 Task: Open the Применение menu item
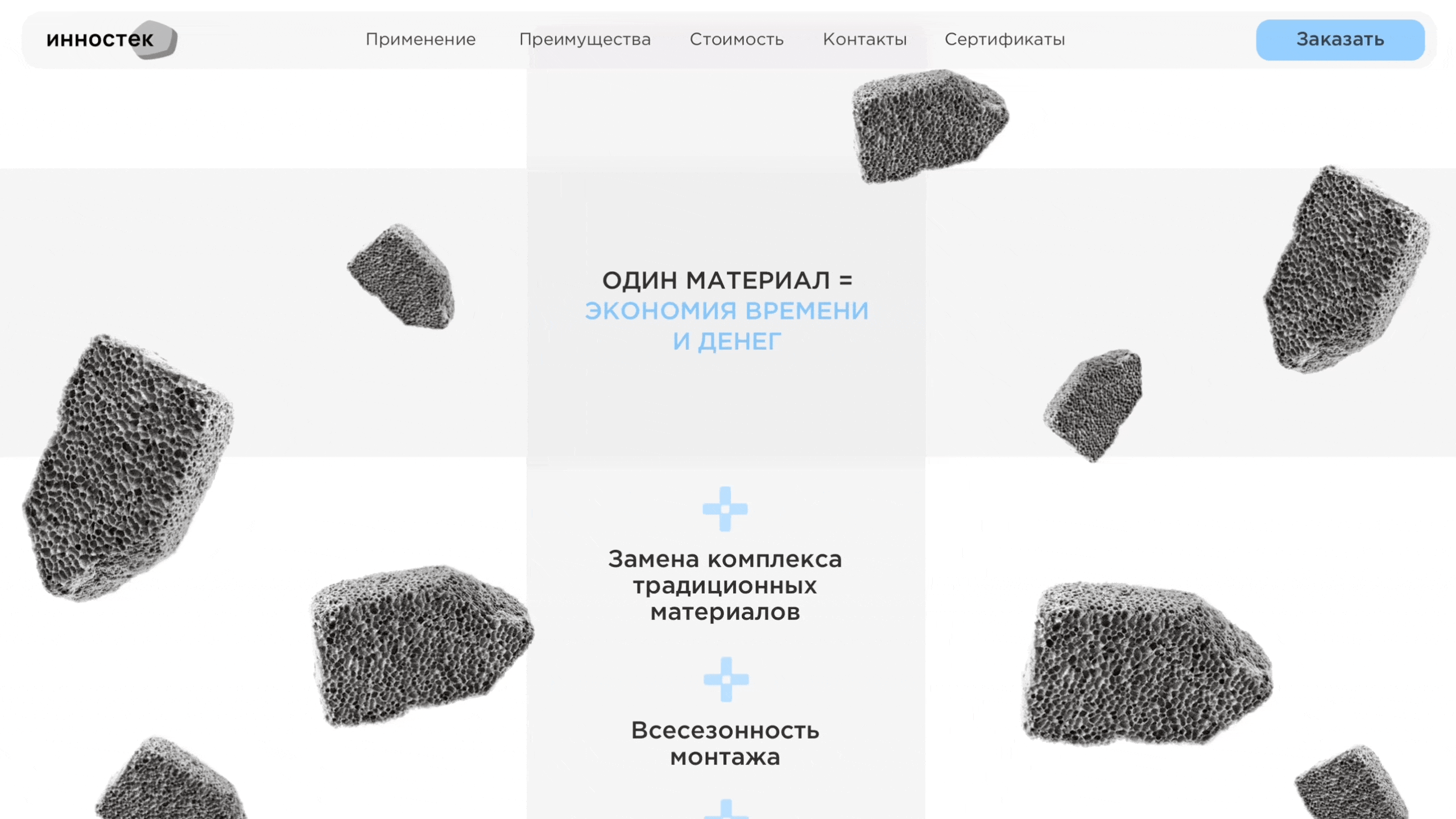pos(421,40)
